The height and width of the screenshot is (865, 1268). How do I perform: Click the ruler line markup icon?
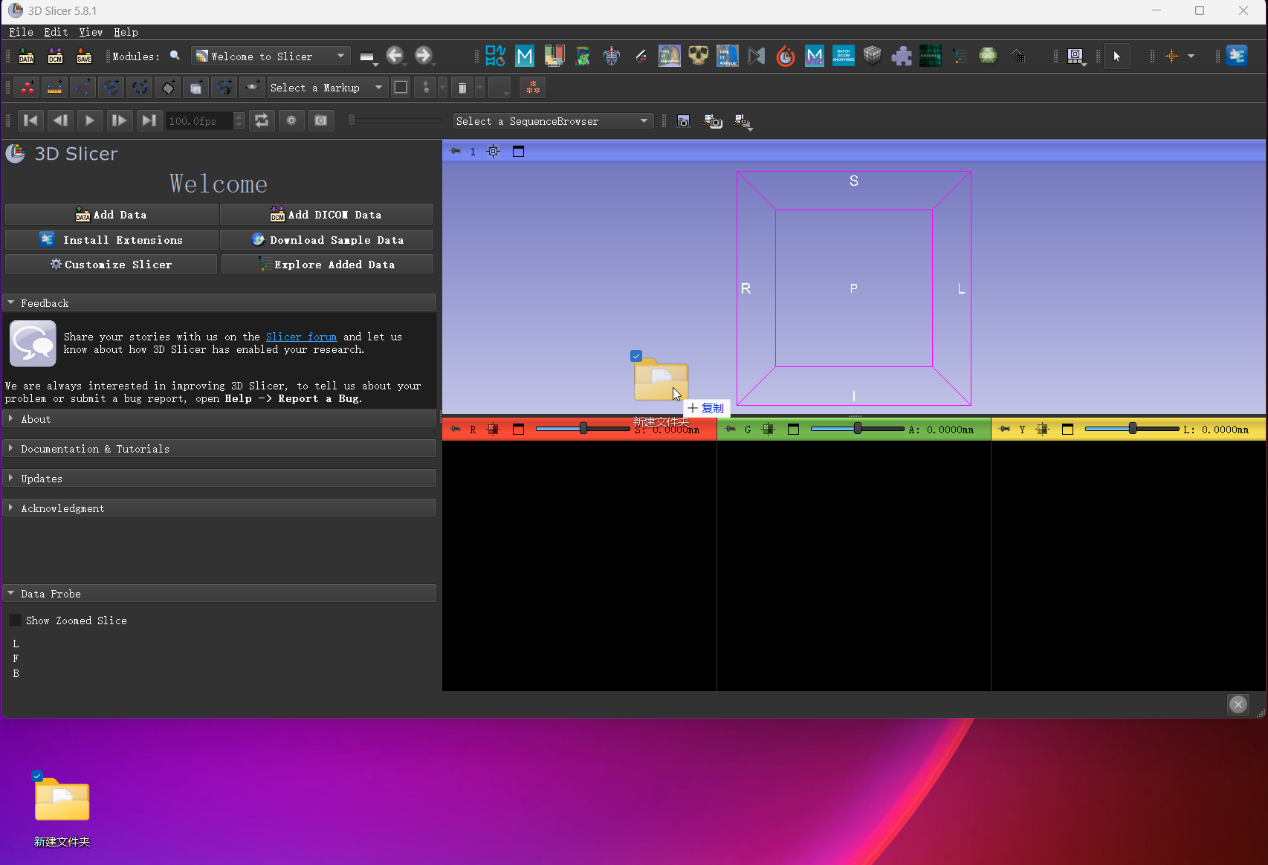tap(55, 88)
